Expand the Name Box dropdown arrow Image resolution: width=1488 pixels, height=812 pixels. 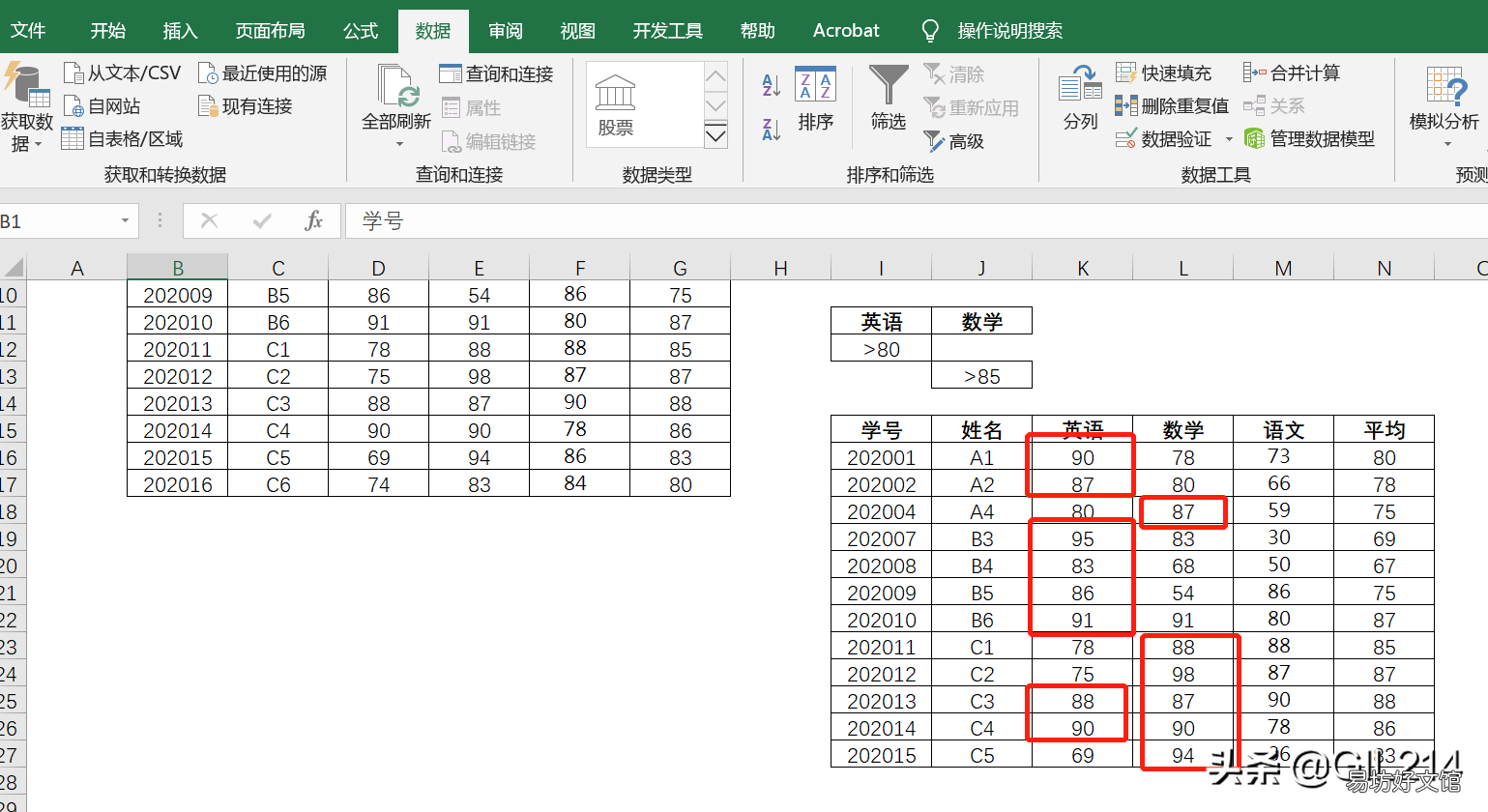pos(125,221)
